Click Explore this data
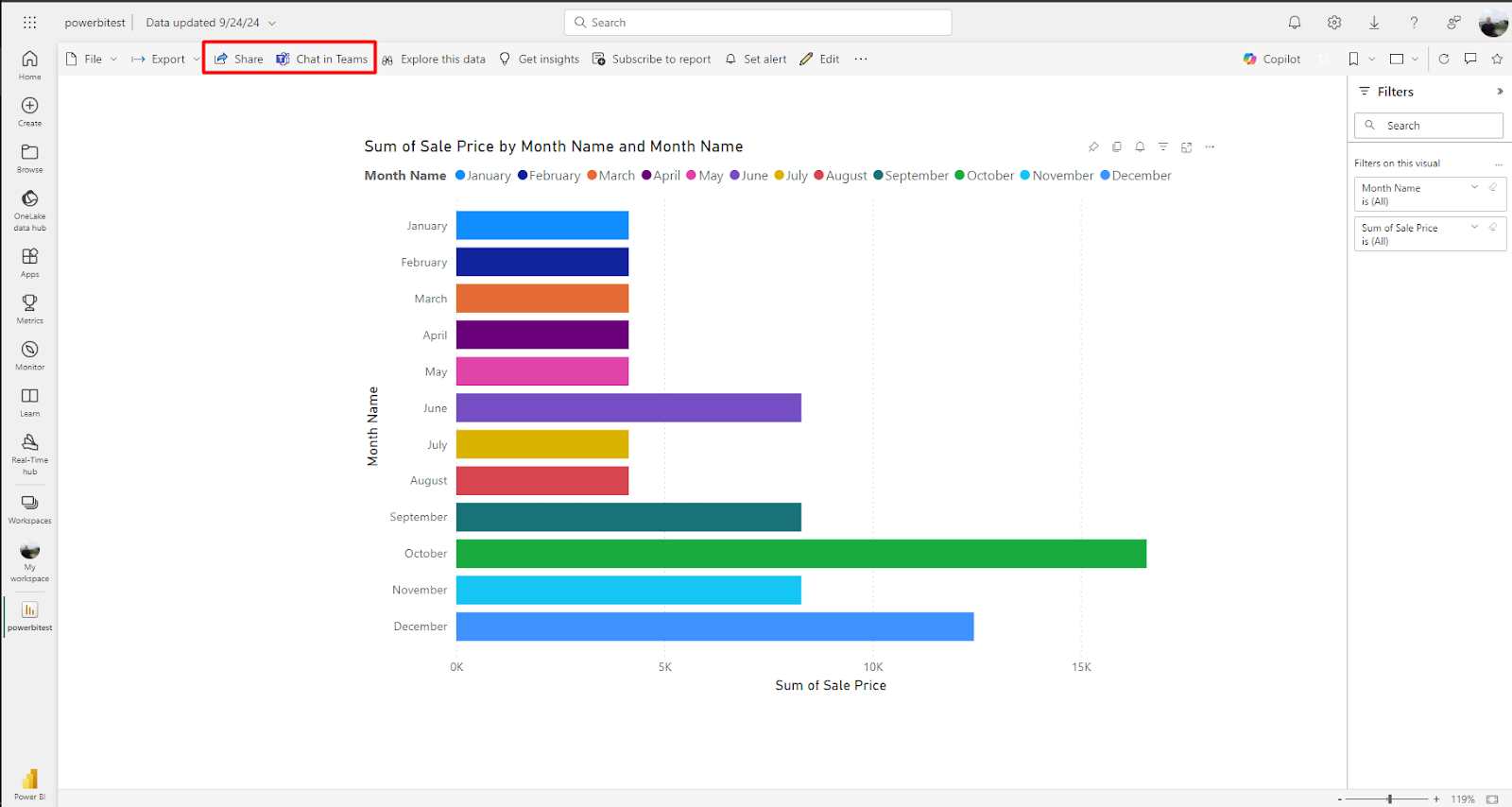This screenshot has height=807, width=1512. click(x=434, y=59)
